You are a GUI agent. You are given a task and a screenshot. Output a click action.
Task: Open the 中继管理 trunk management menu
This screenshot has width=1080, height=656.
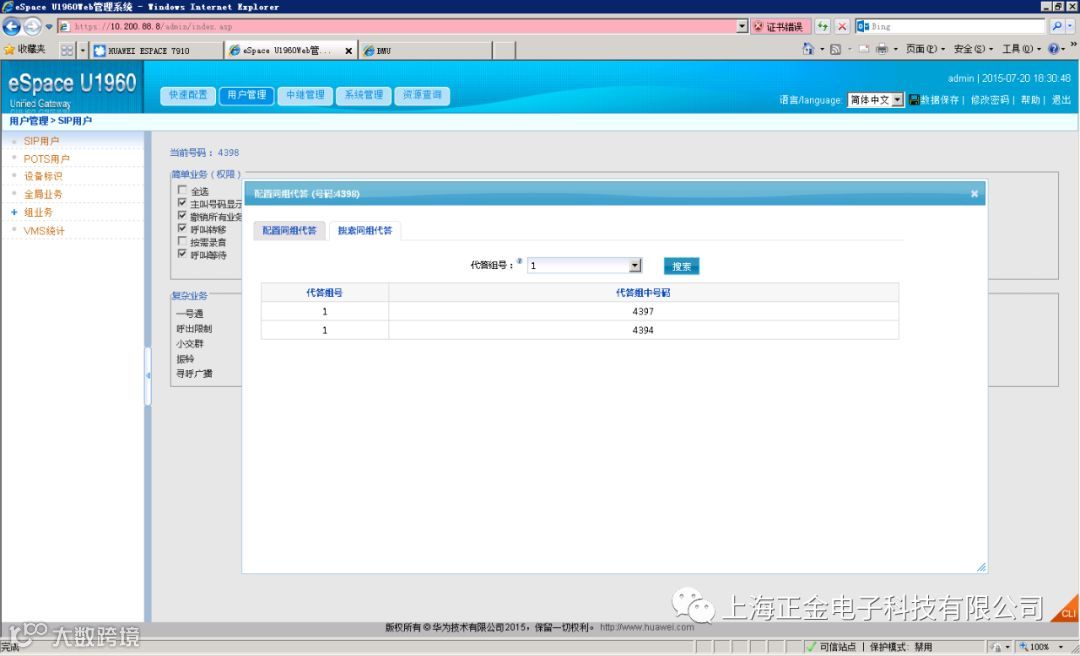pos(305,95)
